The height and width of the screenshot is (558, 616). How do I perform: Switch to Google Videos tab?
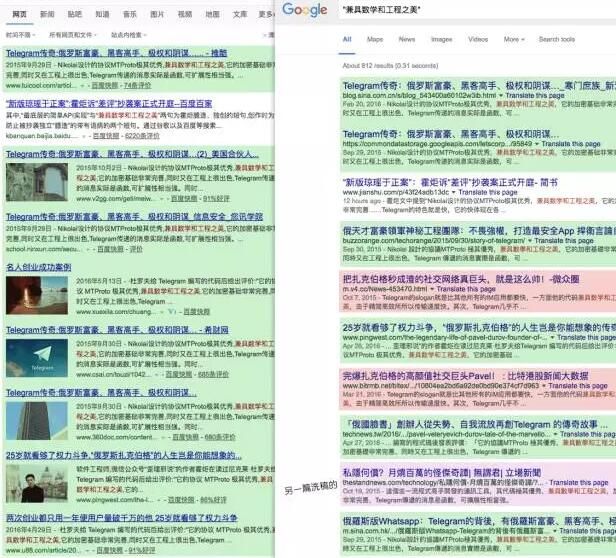[x=478, y=39]
